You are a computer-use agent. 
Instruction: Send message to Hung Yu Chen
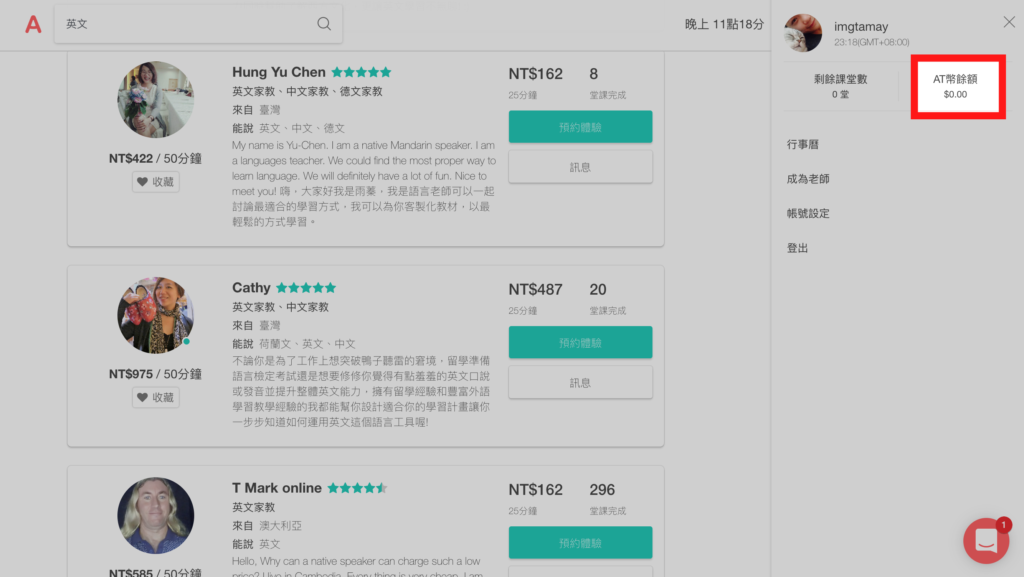[x=580, y=167]
